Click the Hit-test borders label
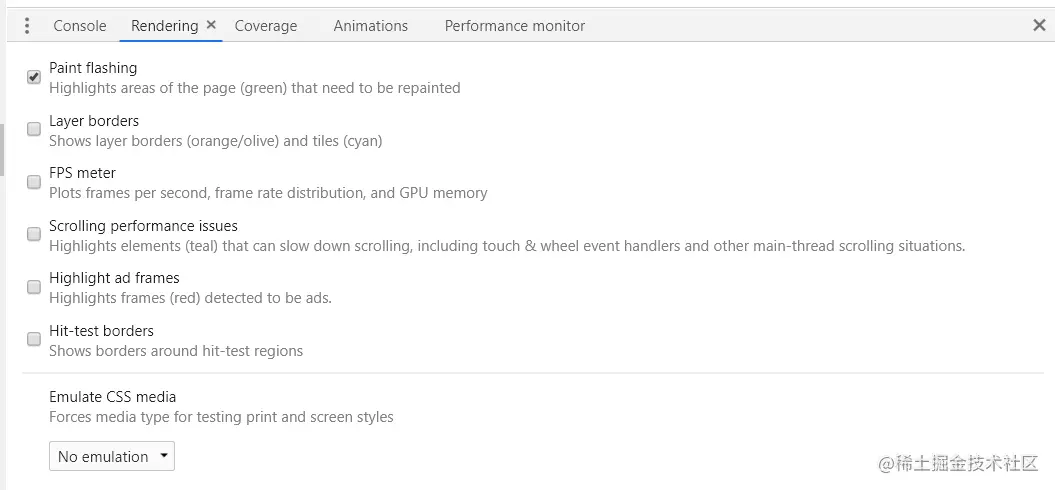 point(101,330)
